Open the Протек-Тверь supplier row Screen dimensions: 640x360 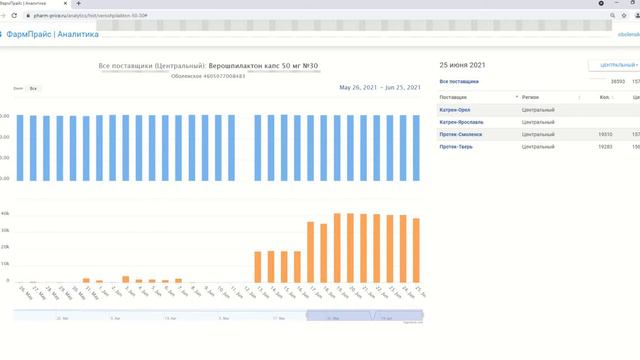[538, 147]
